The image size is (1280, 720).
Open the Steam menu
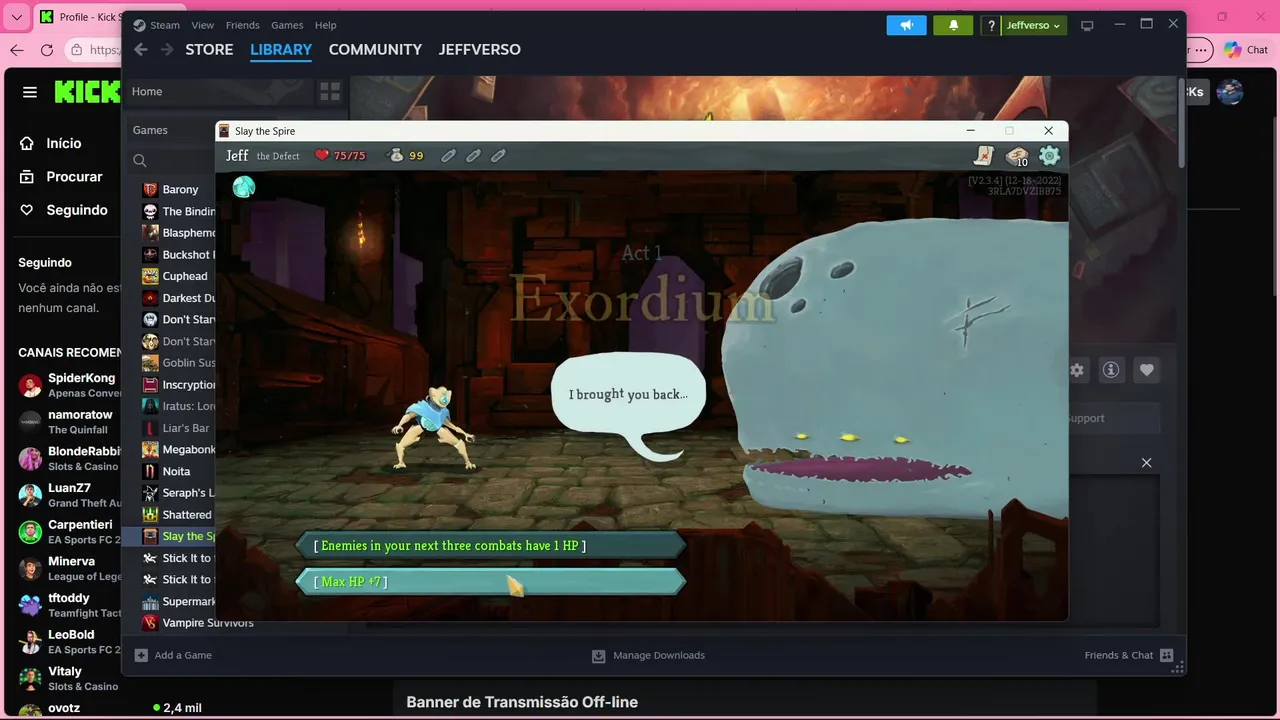157,25
